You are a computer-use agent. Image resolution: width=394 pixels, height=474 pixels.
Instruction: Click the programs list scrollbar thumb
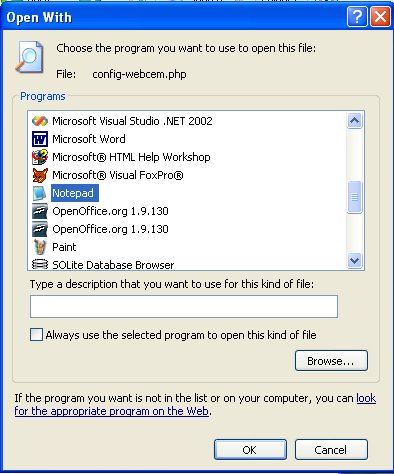tap(354, 197)
